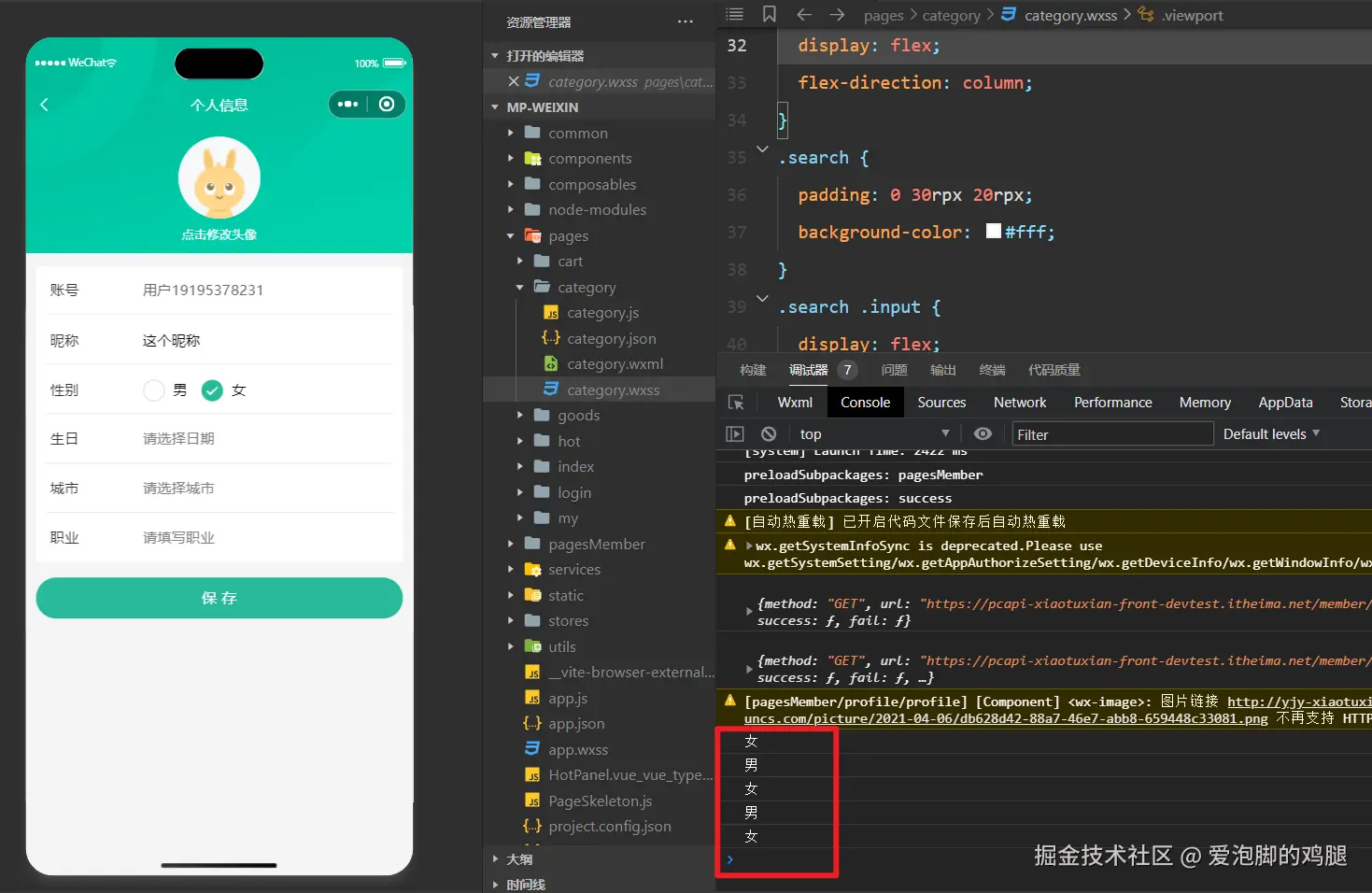Select the 女 gender radio button
Screen dimensions: 1372x893
(x=213, y=390)
